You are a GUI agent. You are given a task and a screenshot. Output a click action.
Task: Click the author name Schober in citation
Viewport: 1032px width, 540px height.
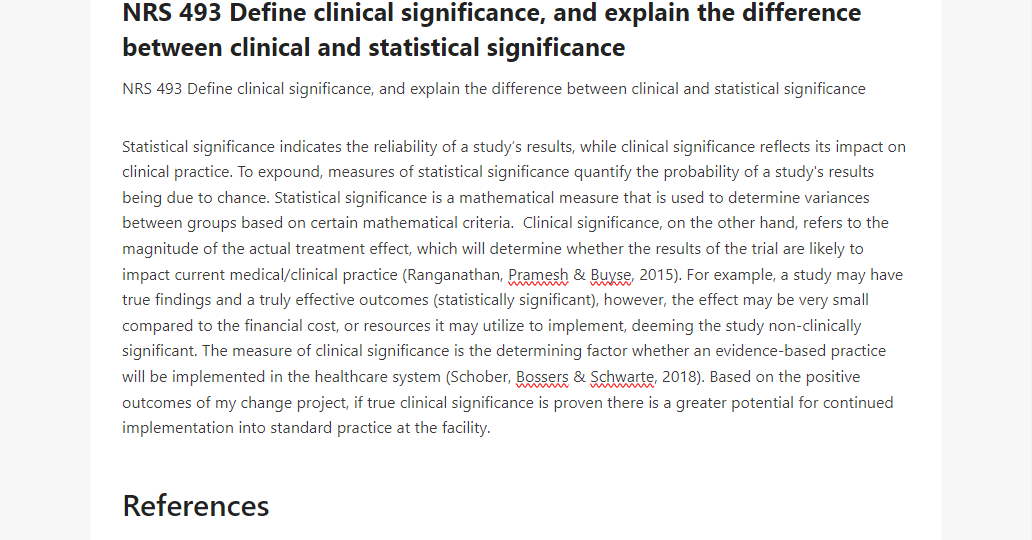pyautogui.click(x=480, y=377)
